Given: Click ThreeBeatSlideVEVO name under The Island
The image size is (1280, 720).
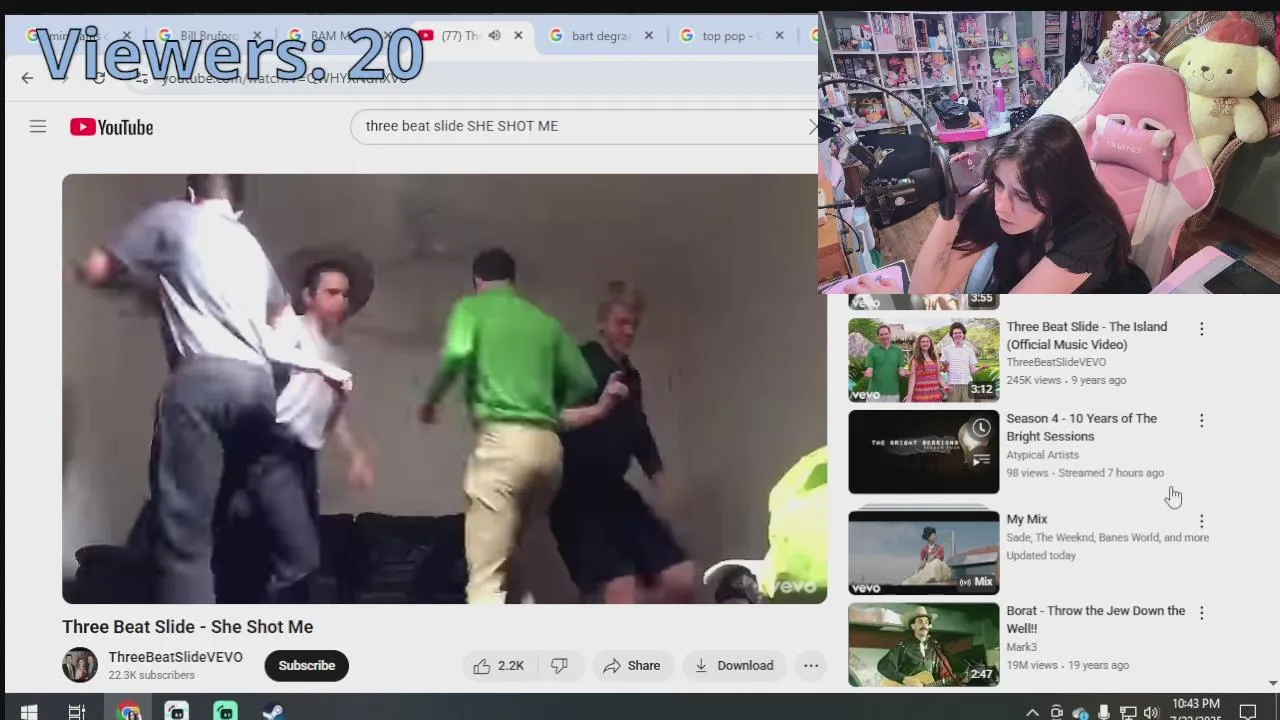Looking at the screenshot, I should pos(1056,362).
